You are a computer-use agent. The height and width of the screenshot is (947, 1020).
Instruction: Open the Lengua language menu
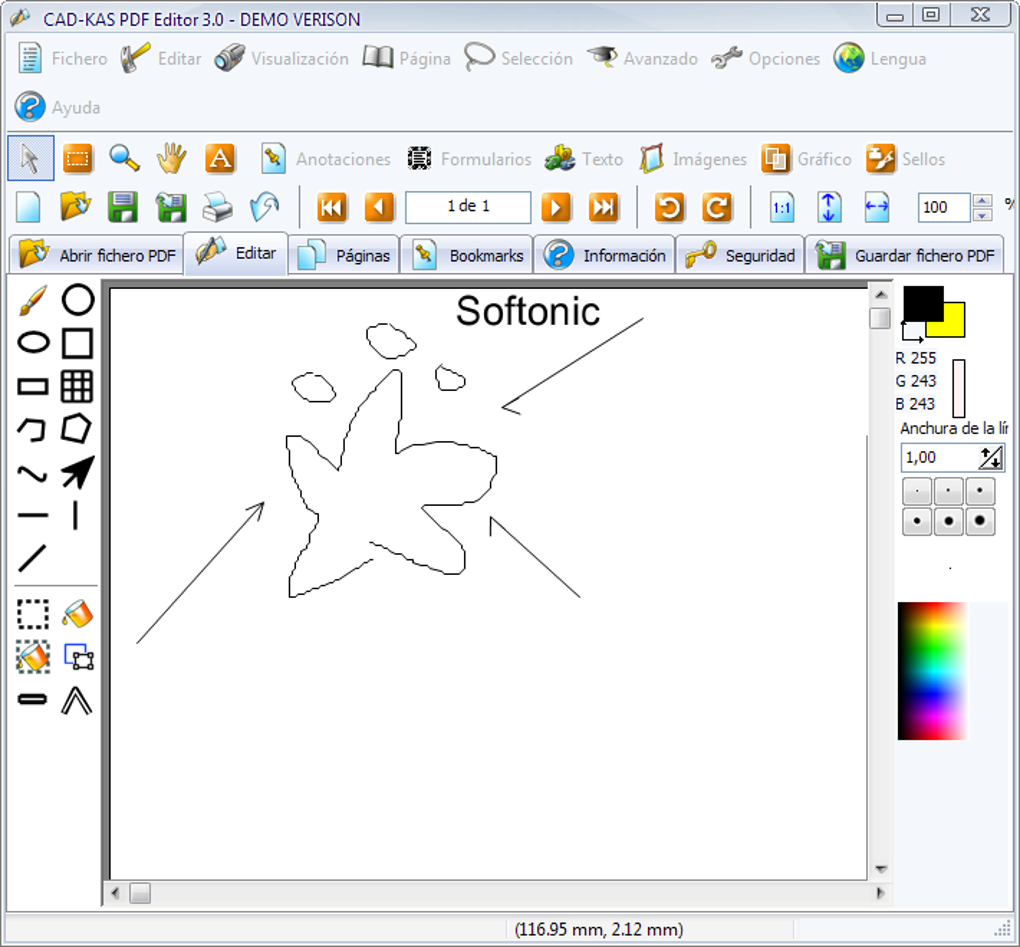(x=879, y=59)
